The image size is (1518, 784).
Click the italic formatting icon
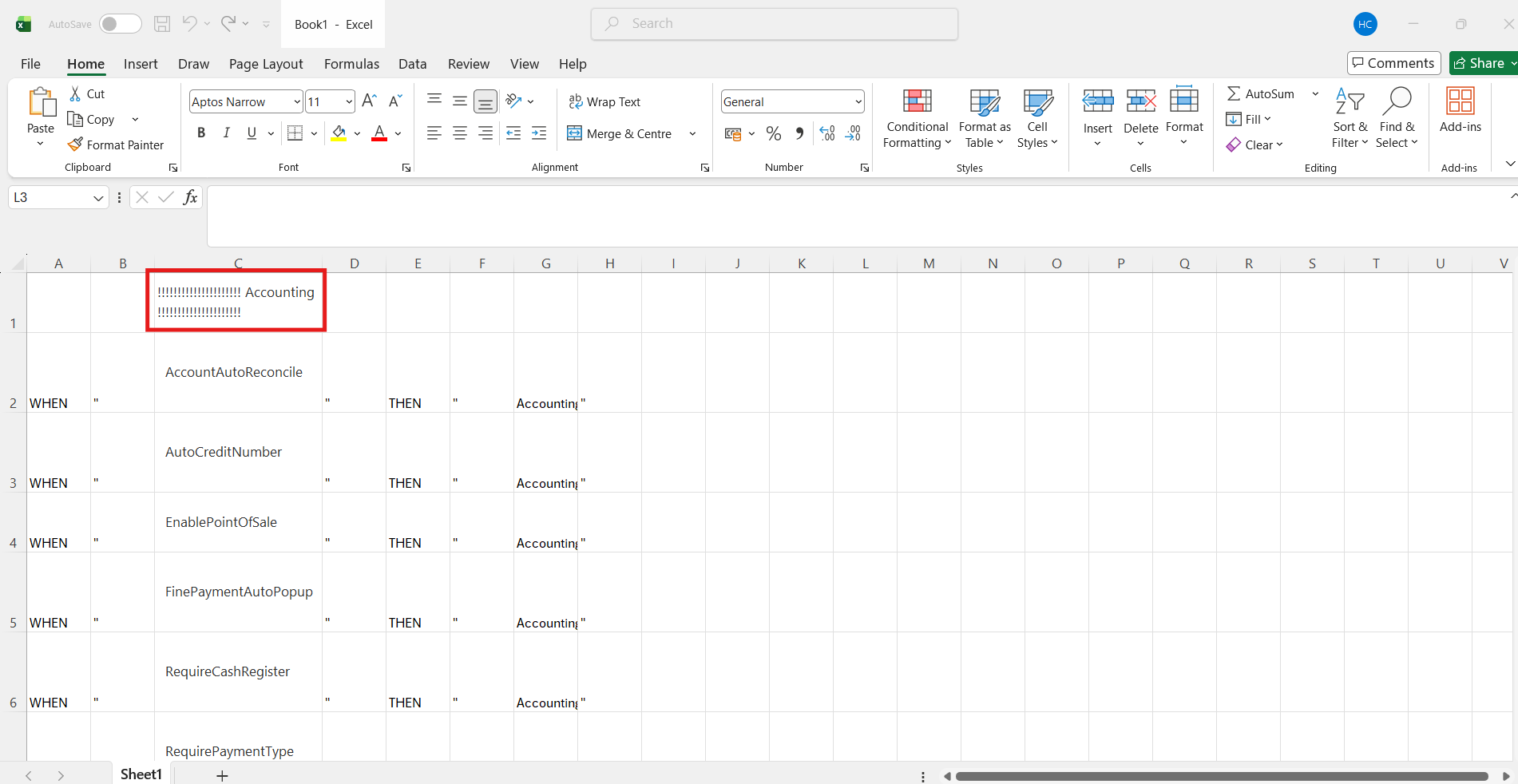[227, 133]
